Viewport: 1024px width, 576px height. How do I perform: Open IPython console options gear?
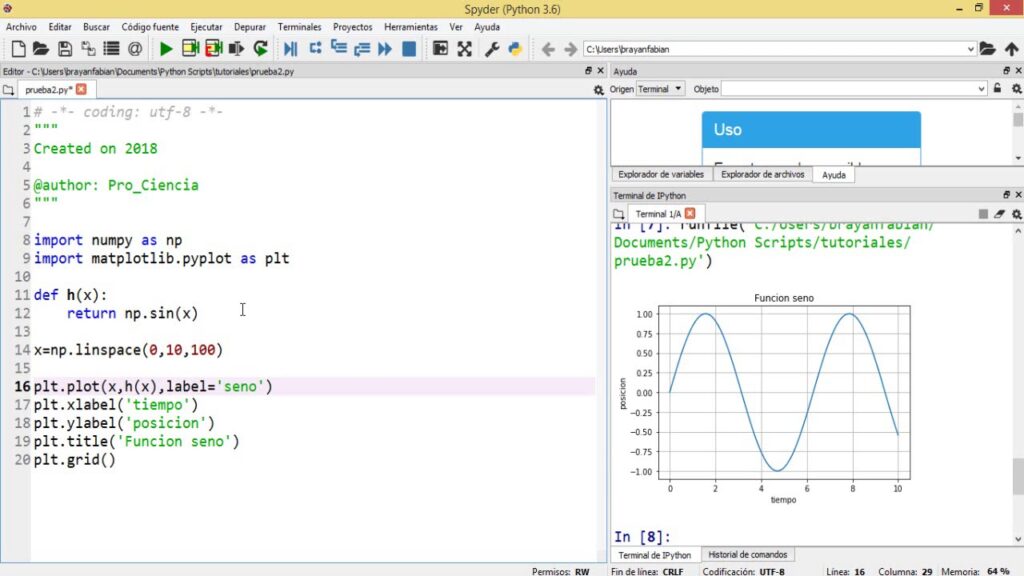click(1016, 214)
